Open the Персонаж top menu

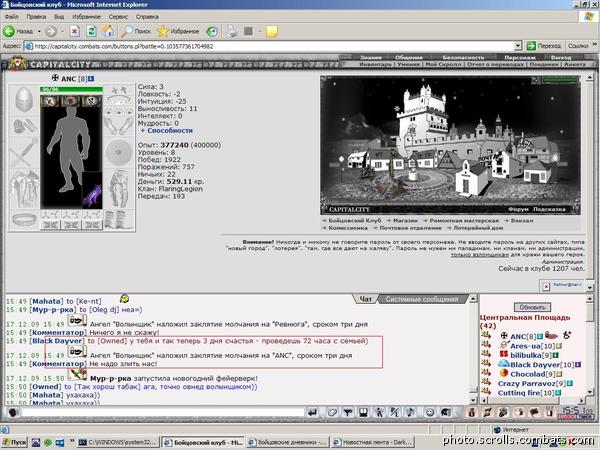[520, 57]
